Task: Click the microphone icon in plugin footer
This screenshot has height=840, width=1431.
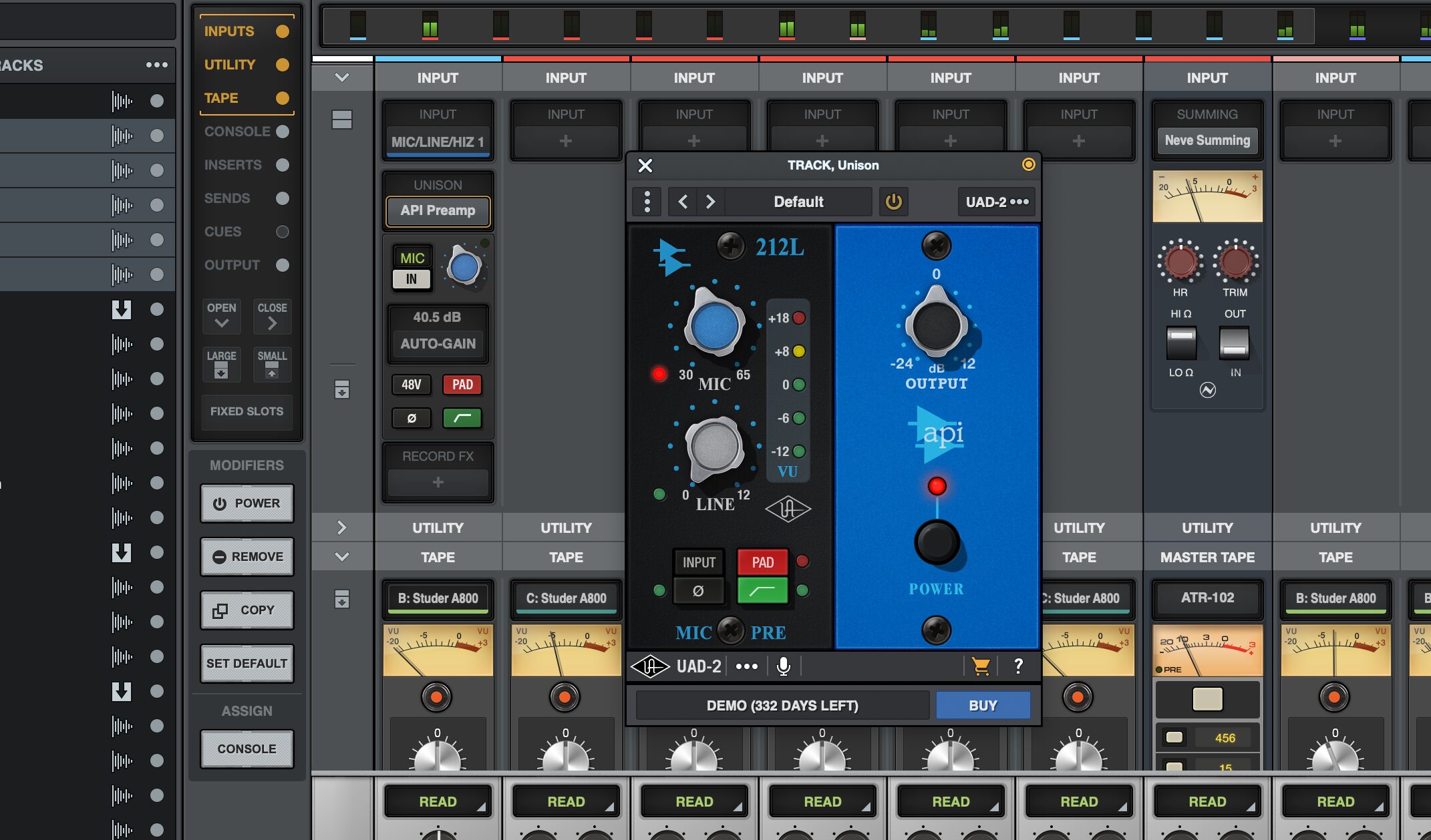Action: [784, 666]
